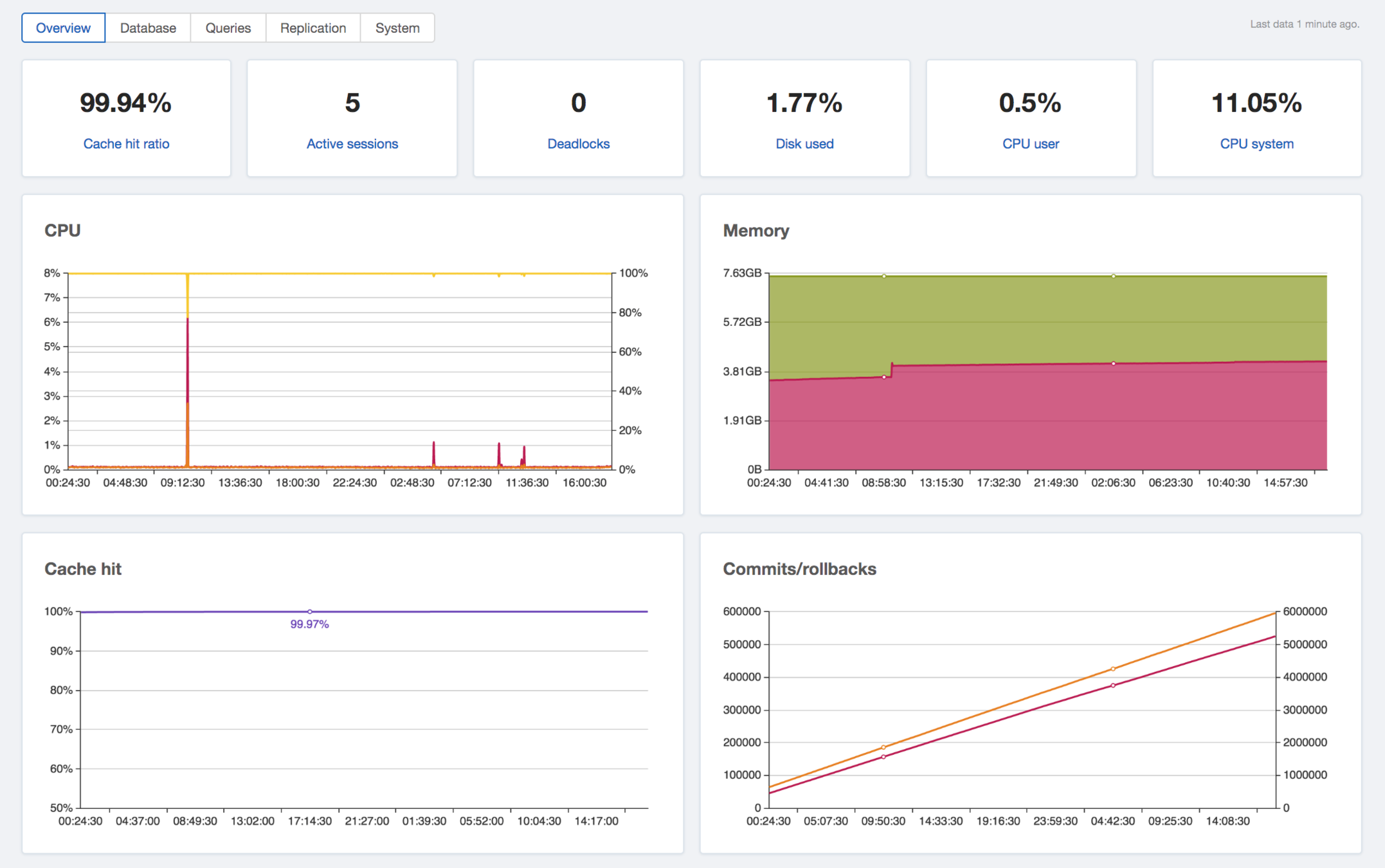The width and height of the screenshot is (1385, 868).
Task: Click the 99.94% cache hit value
Action: click(x=126, y=103)
